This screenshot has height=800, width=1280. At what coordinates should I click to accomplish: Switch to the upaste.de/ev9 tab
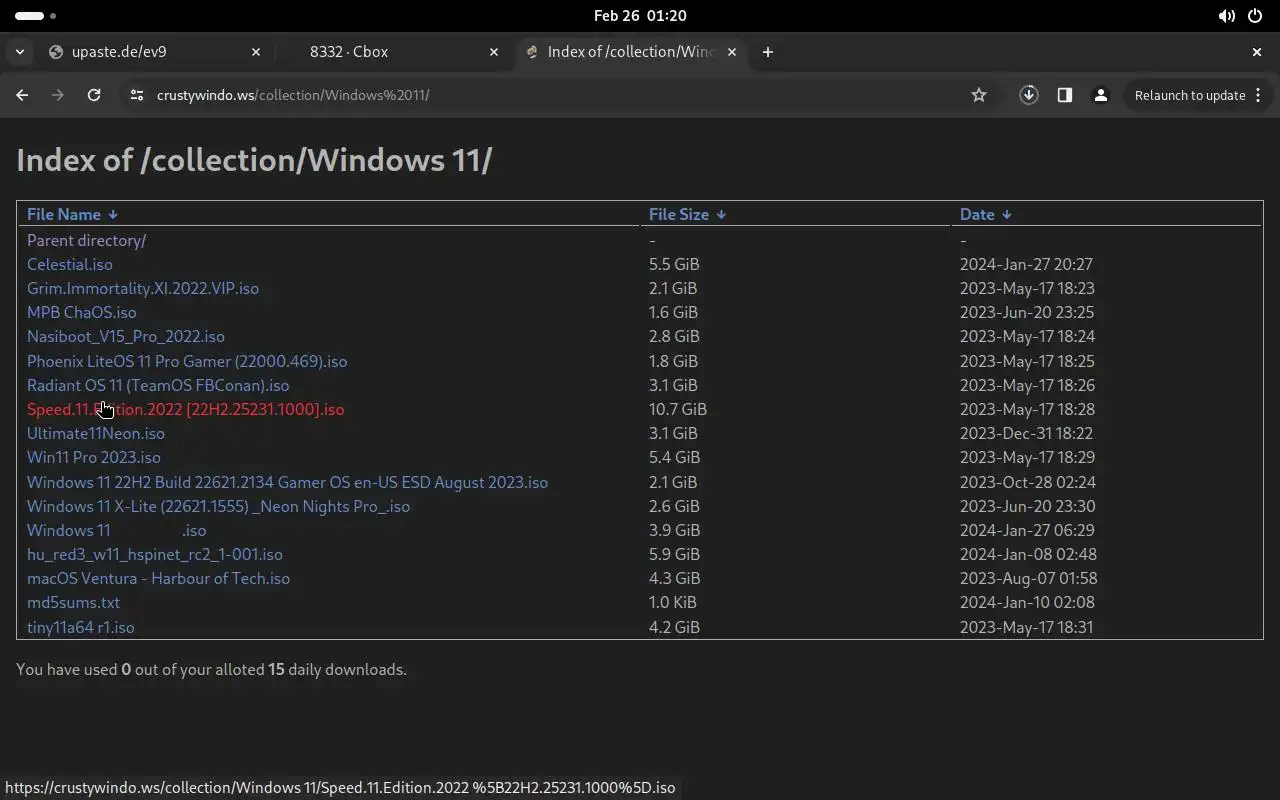point(154,52)
